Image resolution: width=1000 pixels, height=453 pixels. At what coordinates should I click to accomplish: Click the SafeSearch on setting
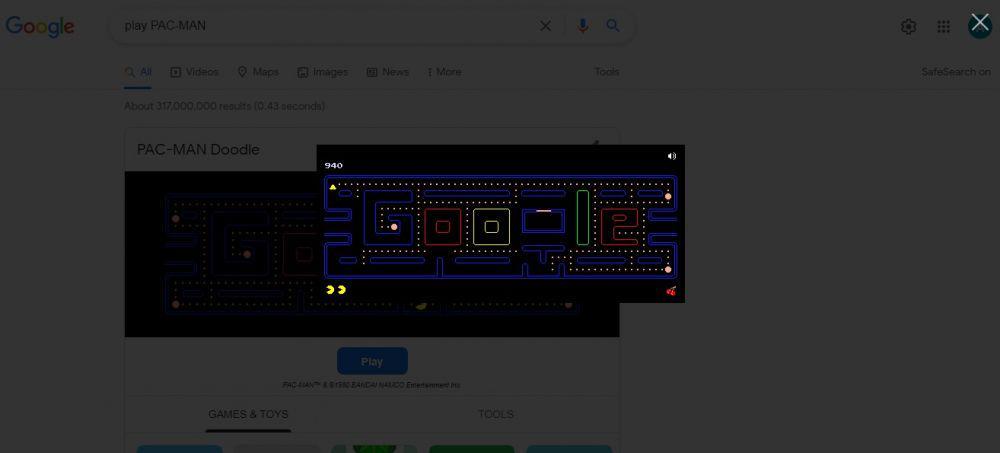coord(956,72)
